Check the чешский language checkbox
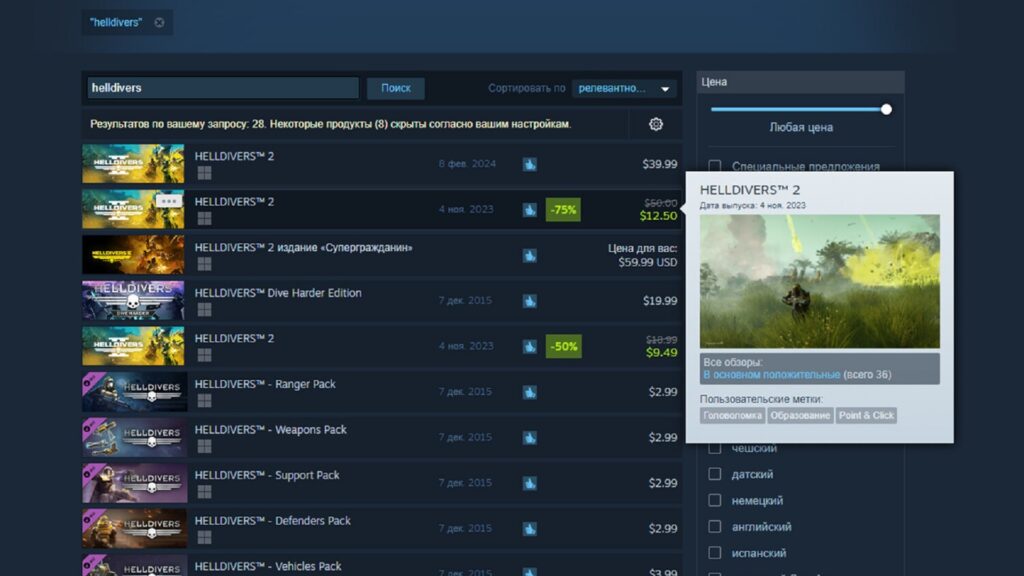The image size is (1024, 576). tap(715, 448)
